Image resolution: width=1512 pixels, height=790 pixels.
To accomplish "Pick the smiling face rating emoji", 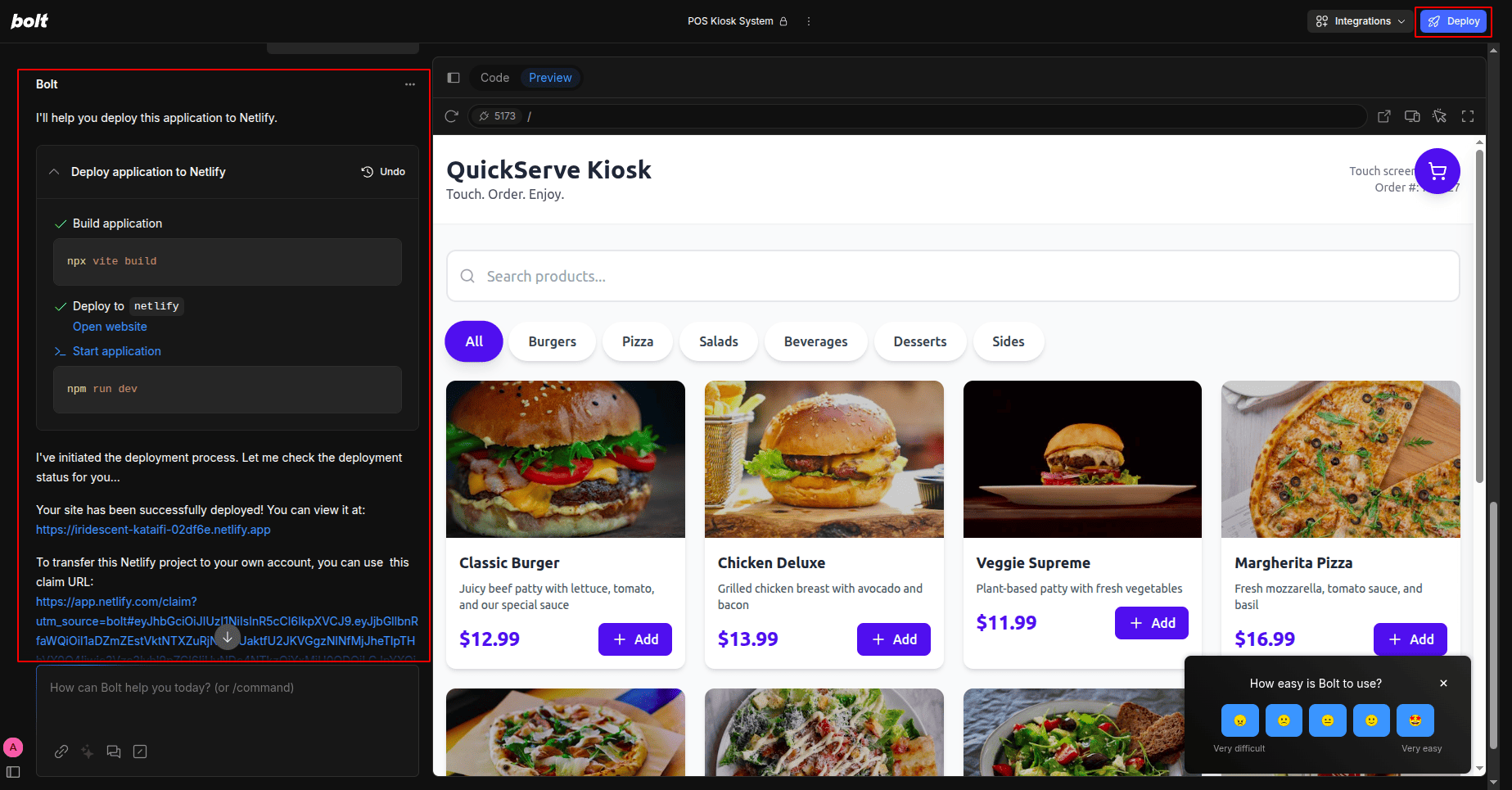I will tap(1371, 720).
